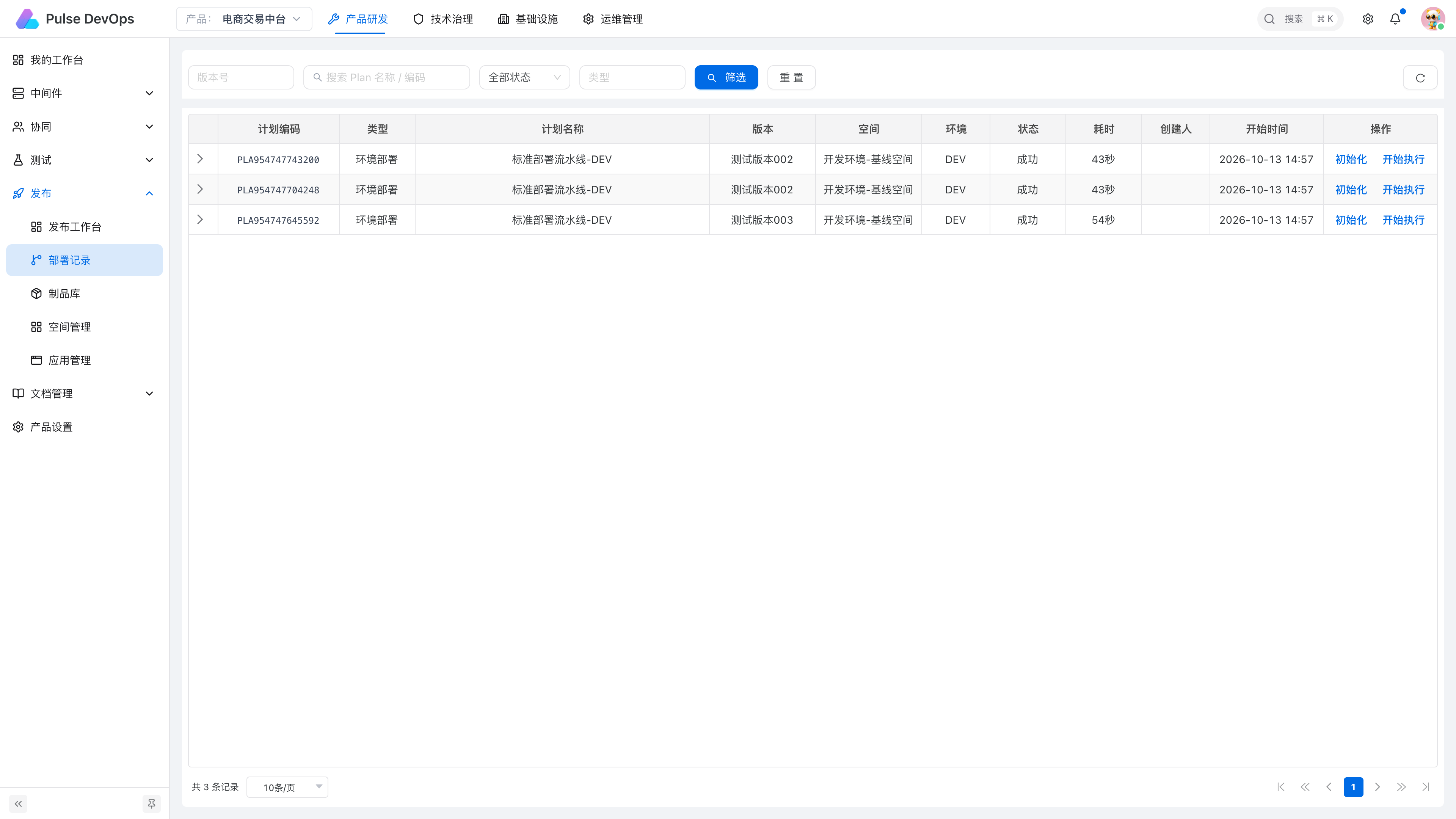Viewport: 1456px width, 819px height.
Task: Focus the 类型 input field
Action: point(632,77)
